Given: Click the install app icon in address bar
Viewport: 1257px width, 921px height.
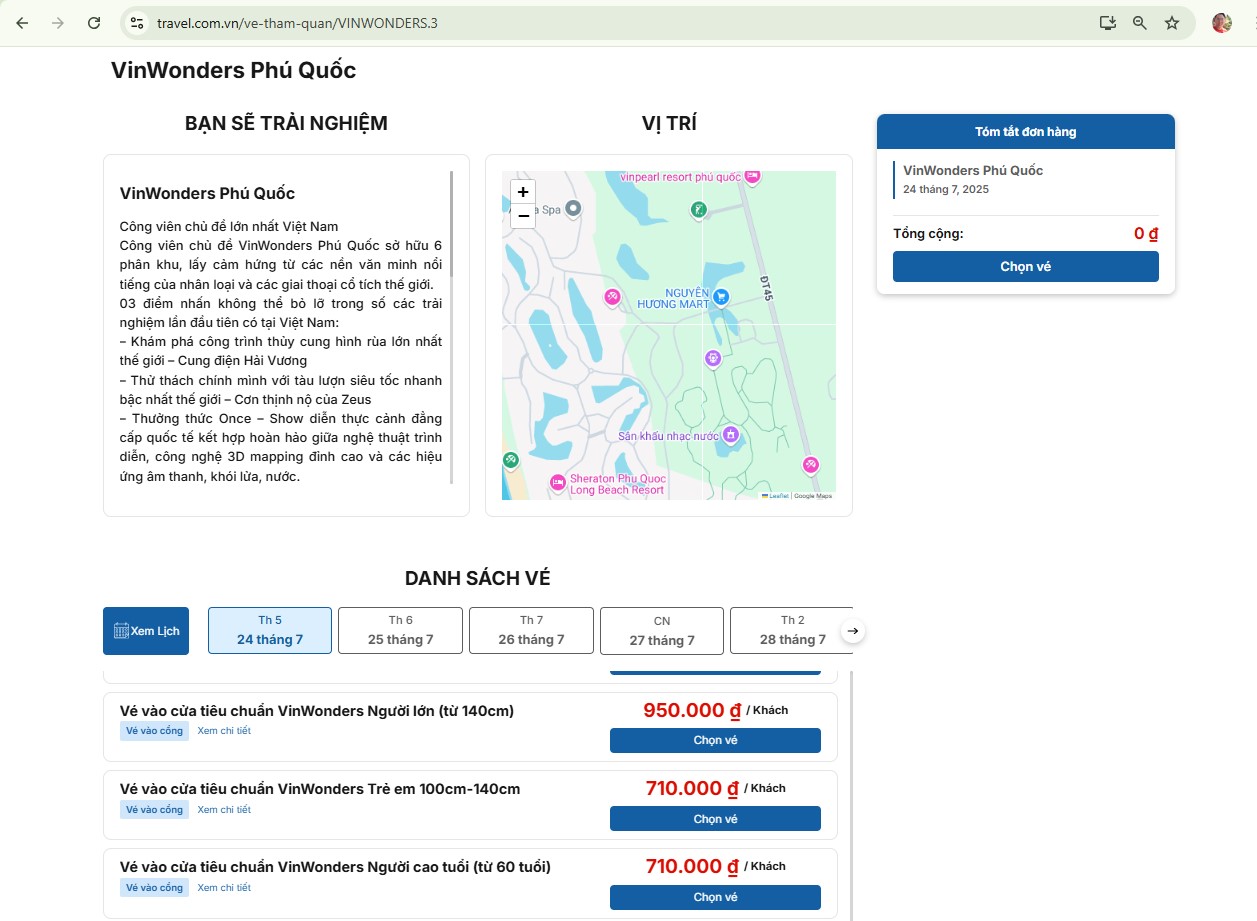Looking at the screenshot, I should coord(1107,23).
